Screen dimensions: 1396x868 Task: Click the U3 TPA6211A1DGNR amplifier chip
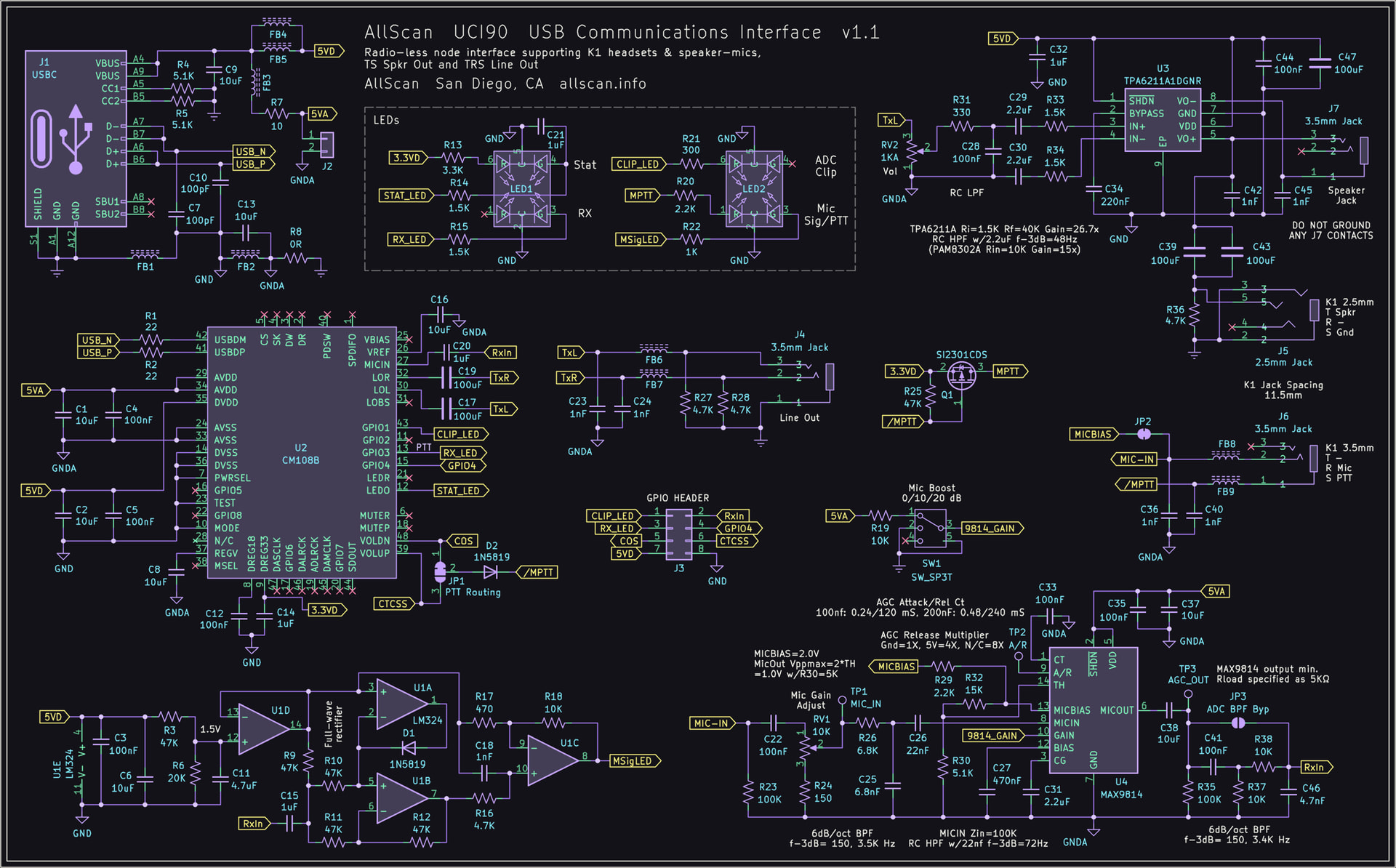click(1162, 120)
